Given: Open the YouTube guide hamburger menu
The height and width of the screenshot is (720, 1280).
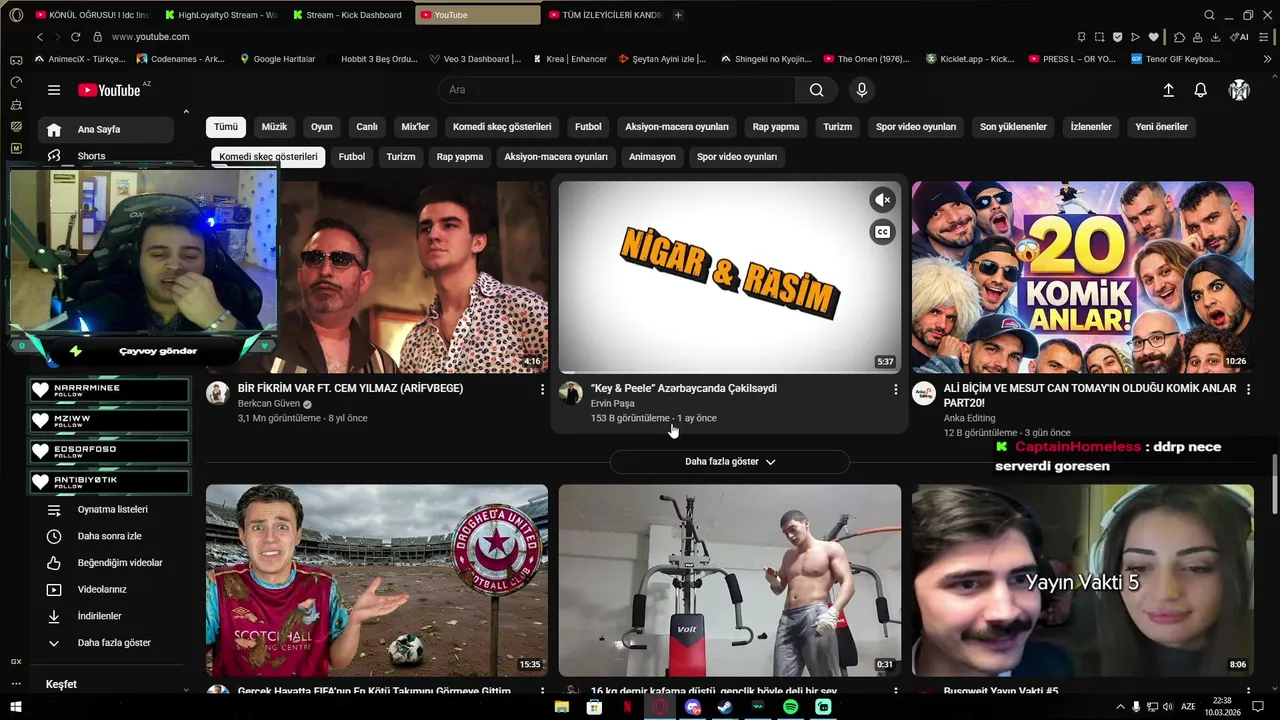Looking at the screenshot, I should pos(54,90).
